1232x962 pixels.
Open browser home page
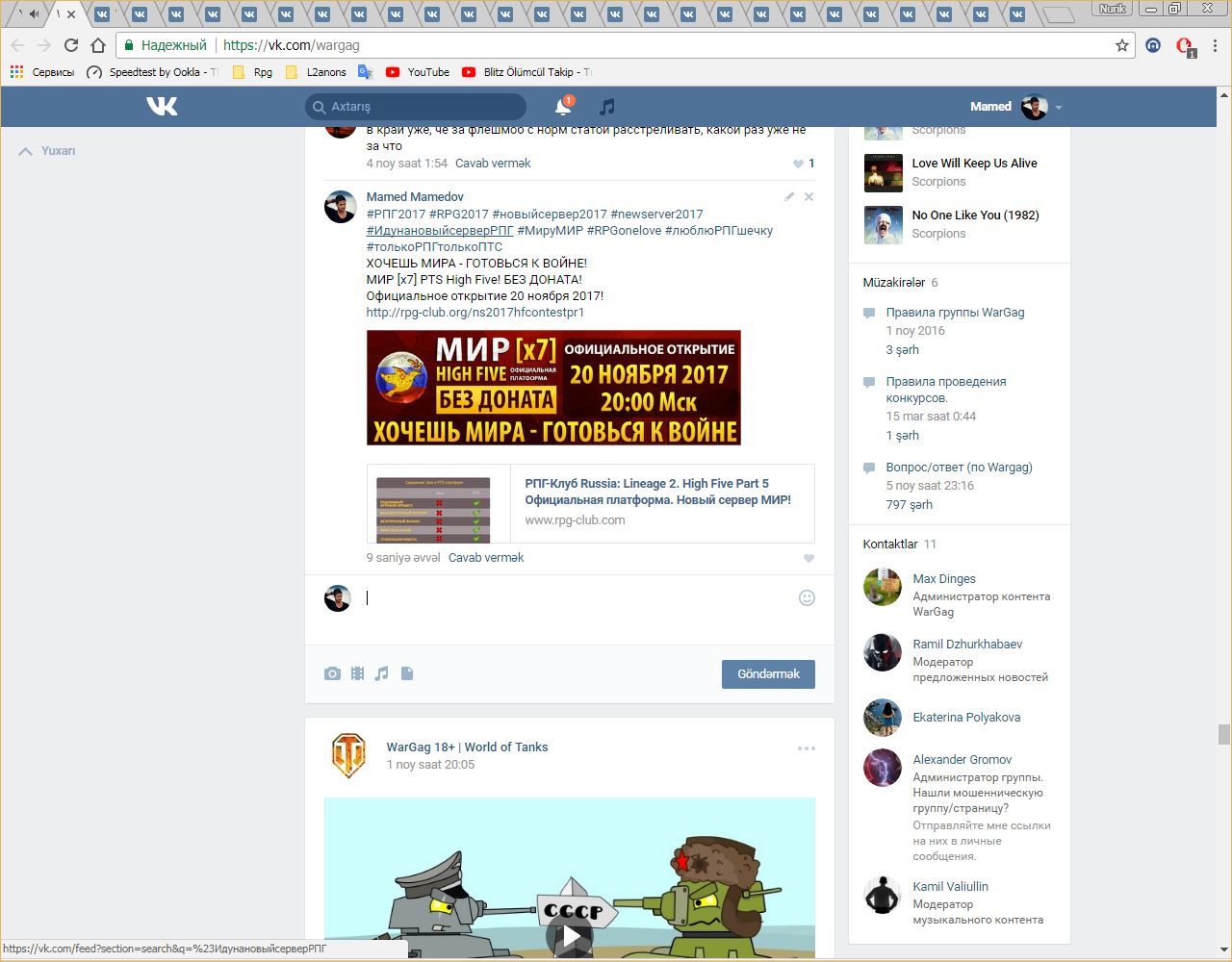[97, 45]
